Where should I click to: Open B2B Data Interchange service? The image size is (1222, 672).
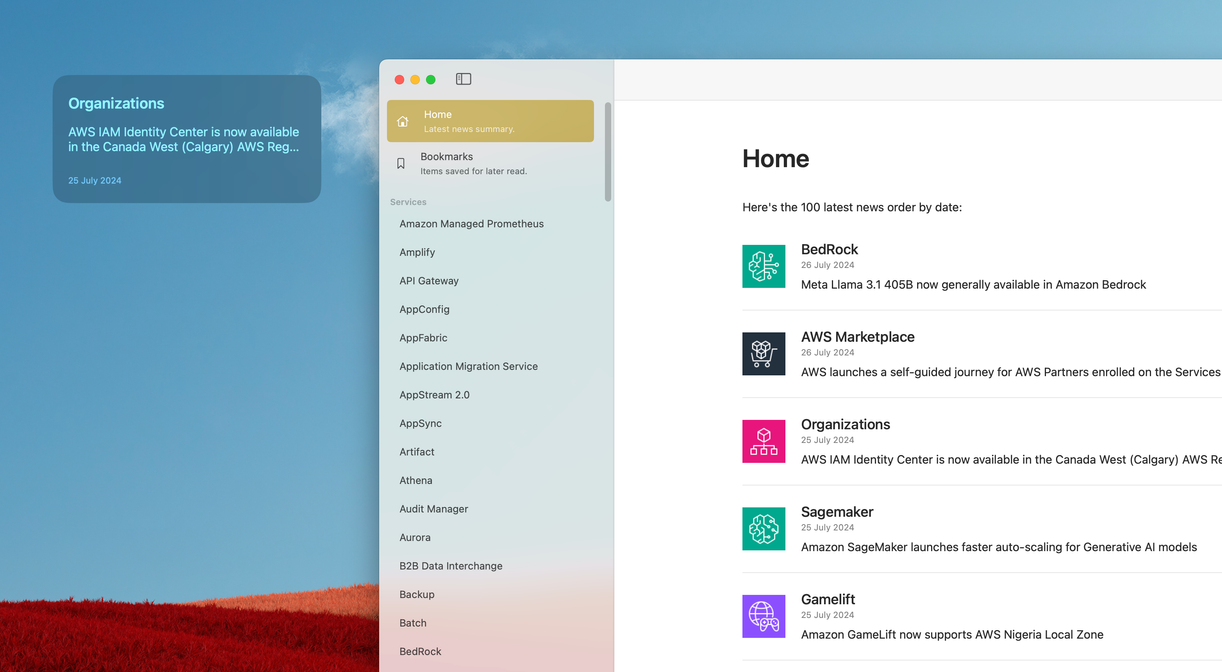point(451,566)
